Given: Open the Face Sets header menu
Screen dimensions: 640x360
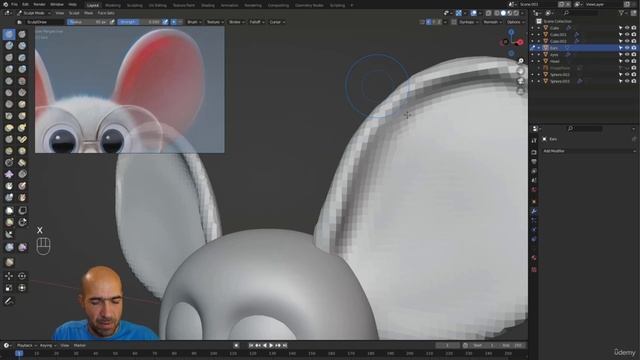Looking at the screenshot, I should 106,13.
